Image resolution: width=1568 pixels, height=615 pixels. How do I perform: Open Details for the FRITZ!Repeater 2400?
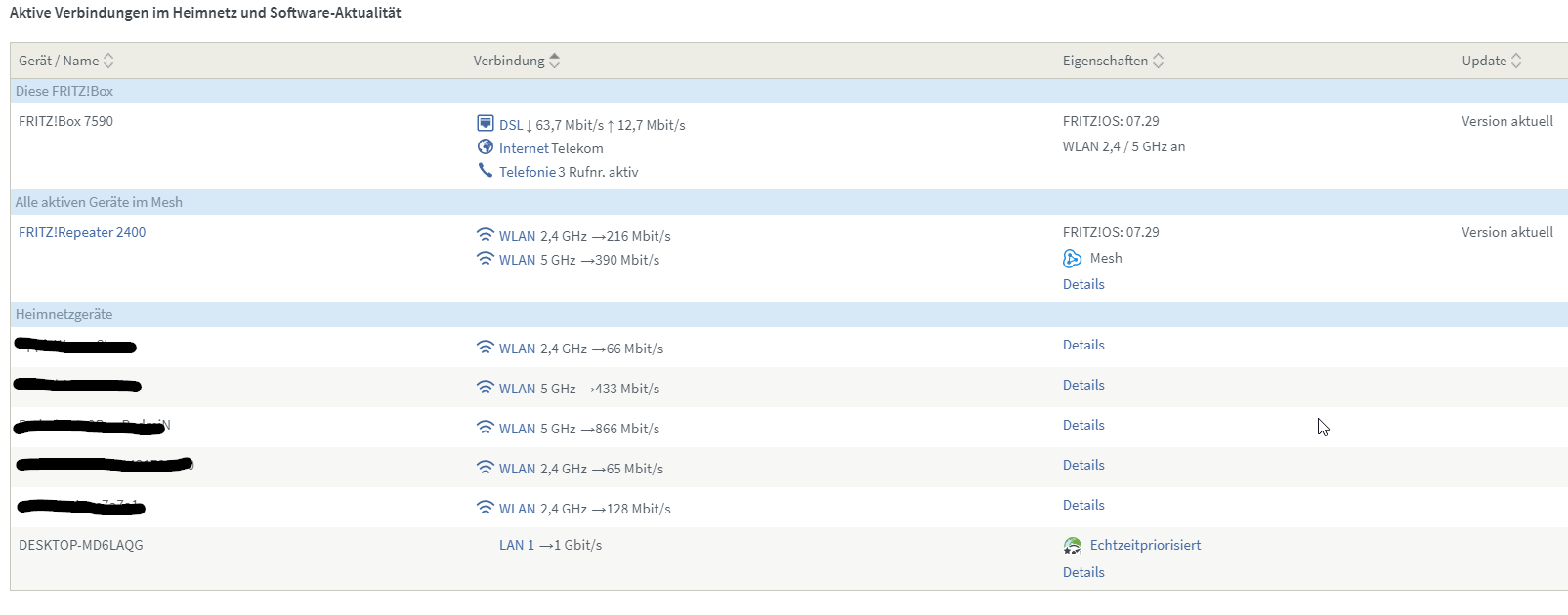pyautogui.click(x=1083, y=284)
